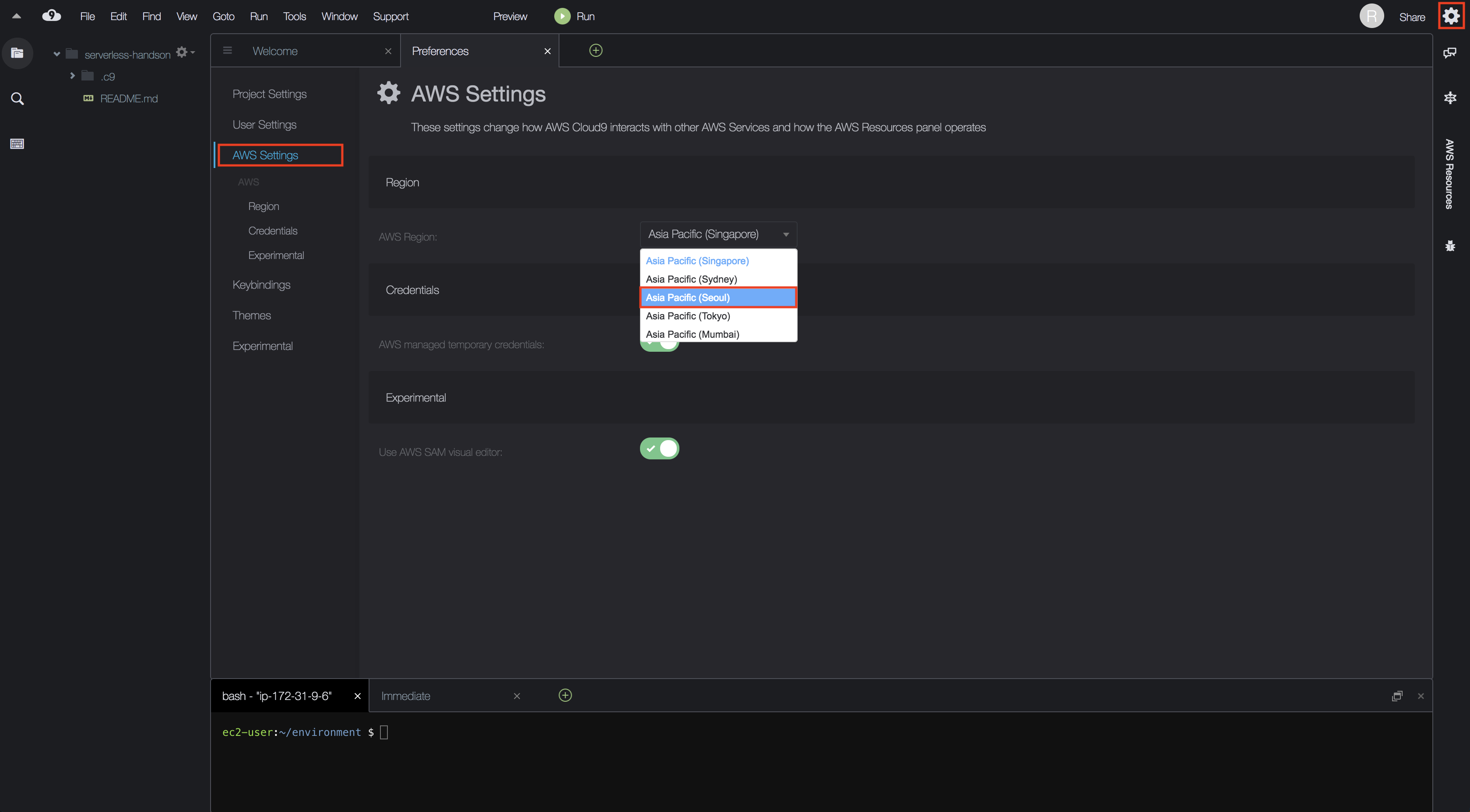This screenshot has height=812, width=1470.
Task: Click the README.md file icon
Action: click(88, 98)
